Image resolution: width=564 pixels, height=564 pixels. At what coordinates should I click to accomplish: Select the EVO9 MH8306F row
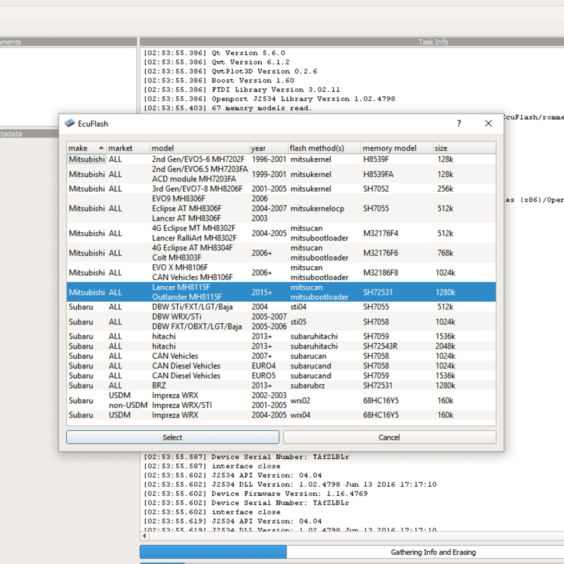coord(281,208)
